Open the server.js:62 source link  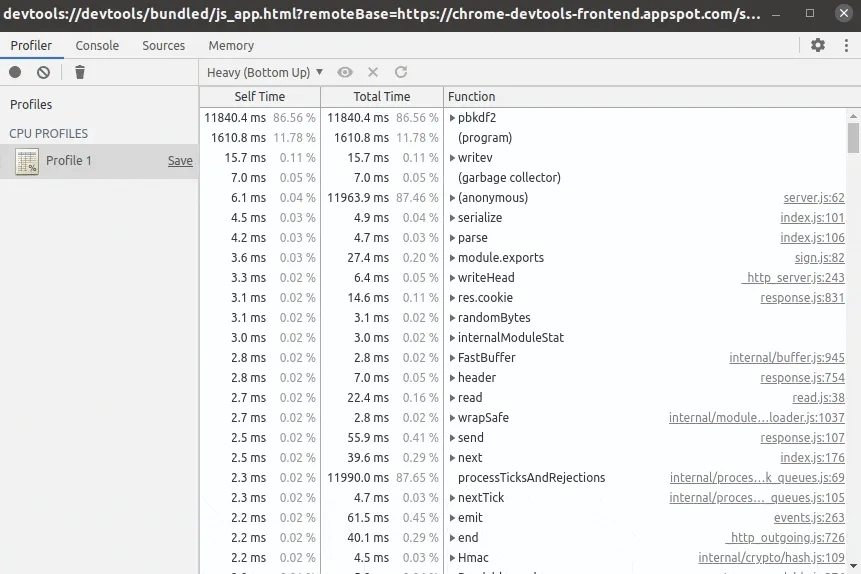click(813, 198)
